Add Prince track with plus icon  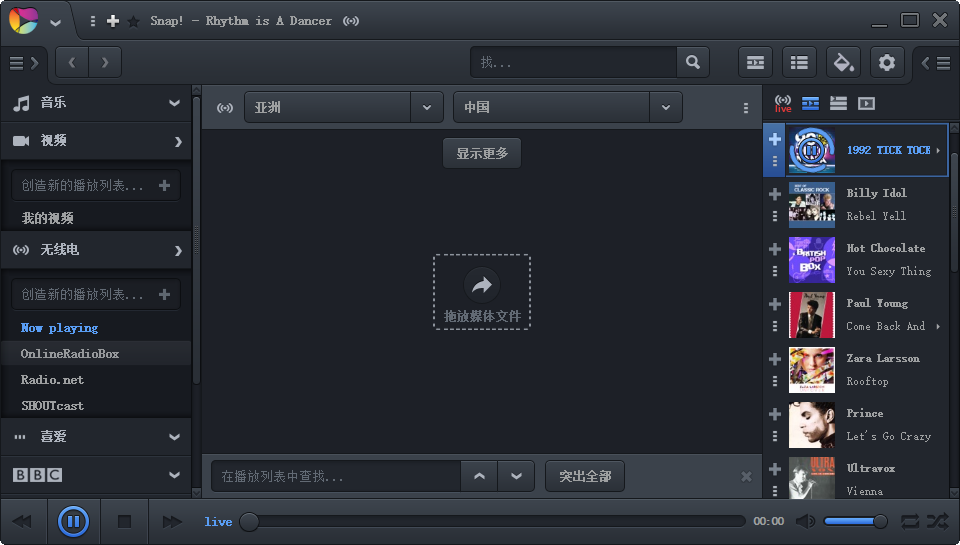pos(774,414)
